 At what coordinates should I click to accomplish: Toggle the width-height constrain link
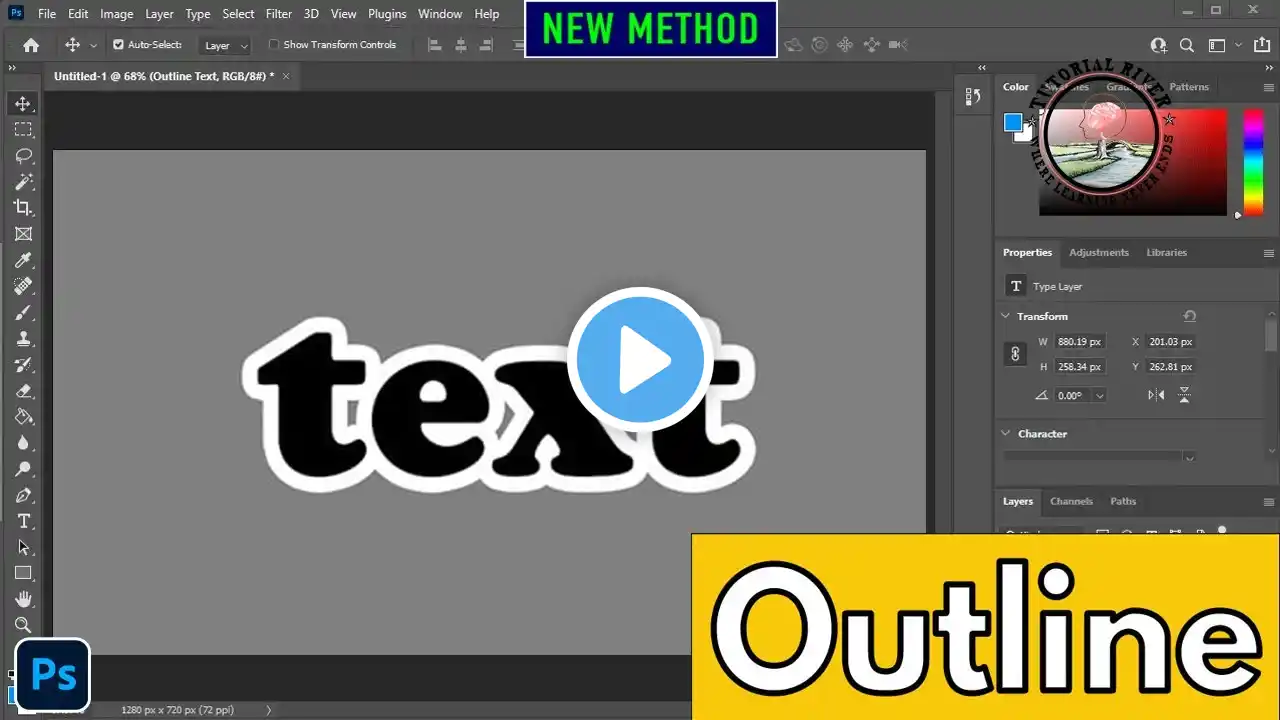(x=1015, y=354)
